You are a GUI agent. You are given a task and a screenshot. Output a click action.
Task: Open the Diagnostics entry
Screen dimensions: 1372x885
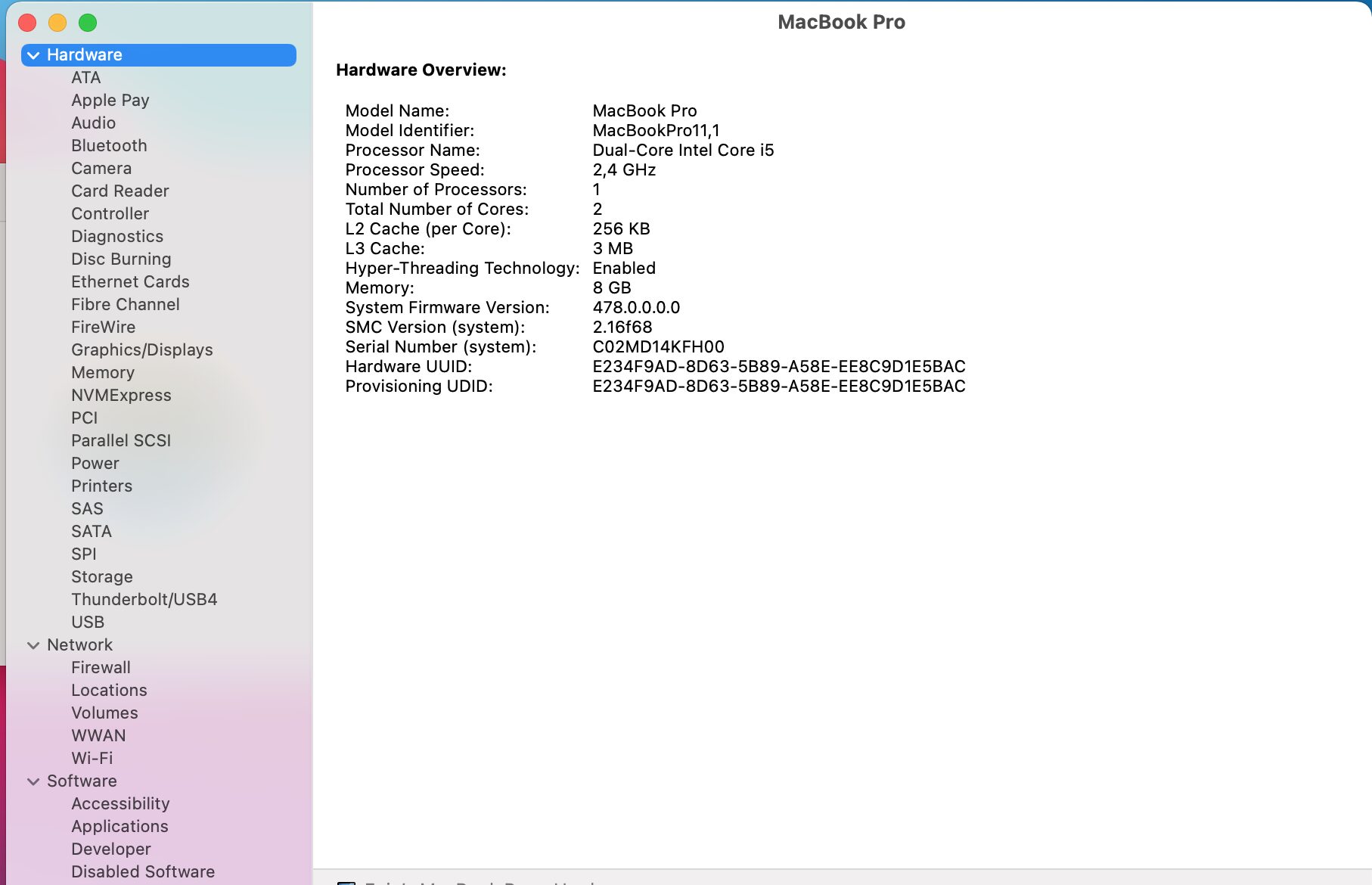[x=117, y=237]
